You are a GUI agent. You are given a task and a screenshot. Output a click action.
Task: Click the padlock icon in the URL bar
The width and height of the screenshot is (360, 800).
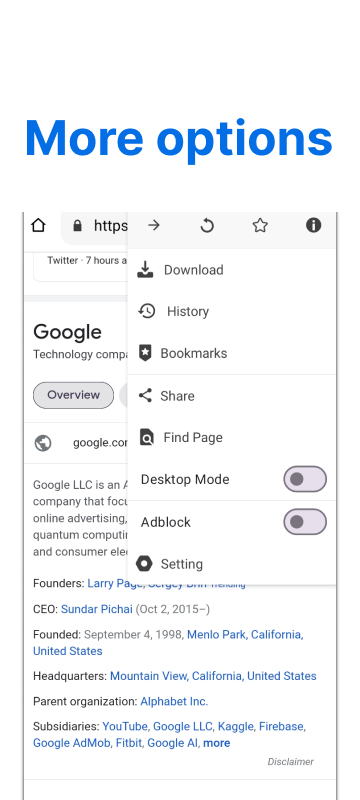coord(78,226)
